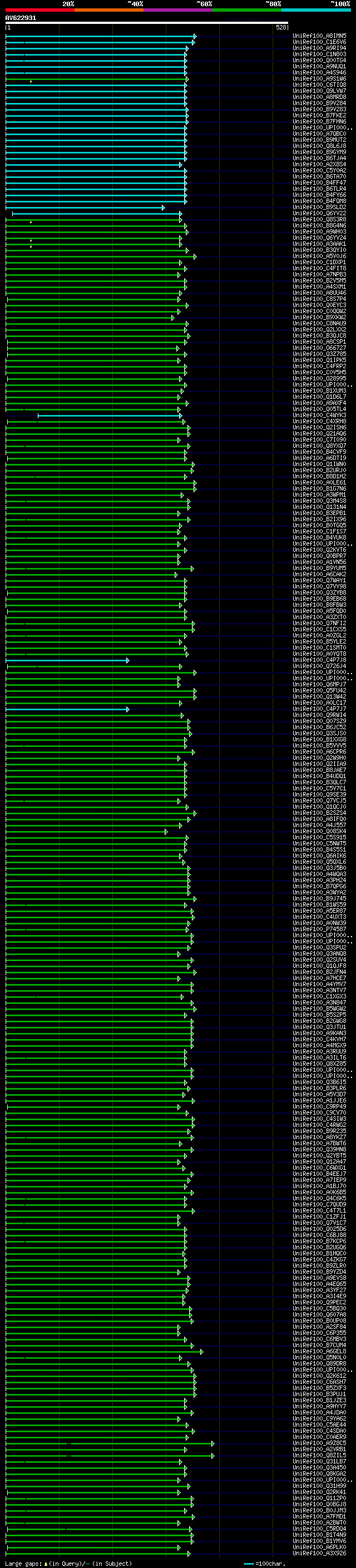
Task: Click the query end position 528
Action: [280, 27]
